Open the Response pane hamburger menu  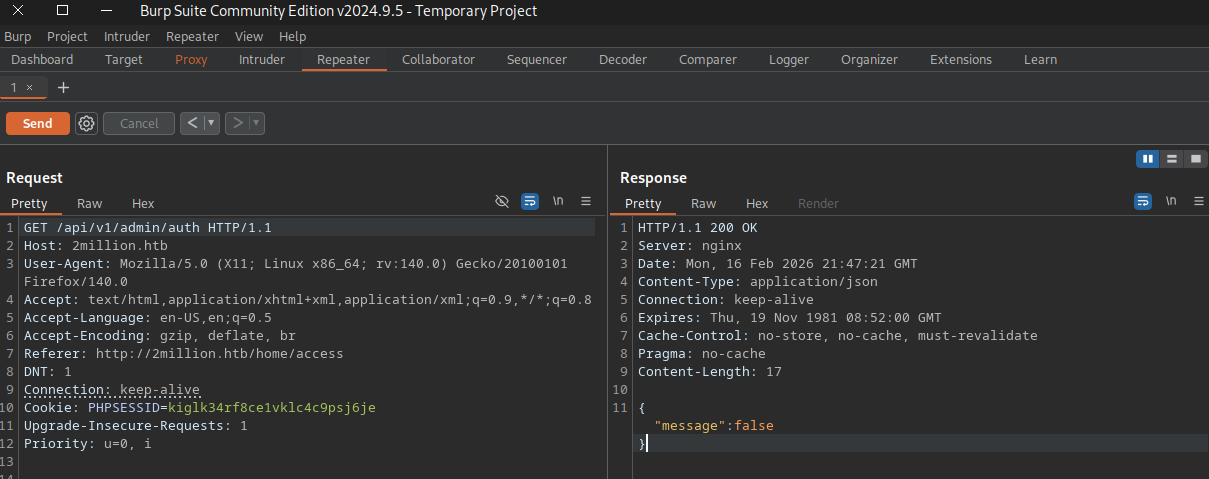click(1198, 201)
